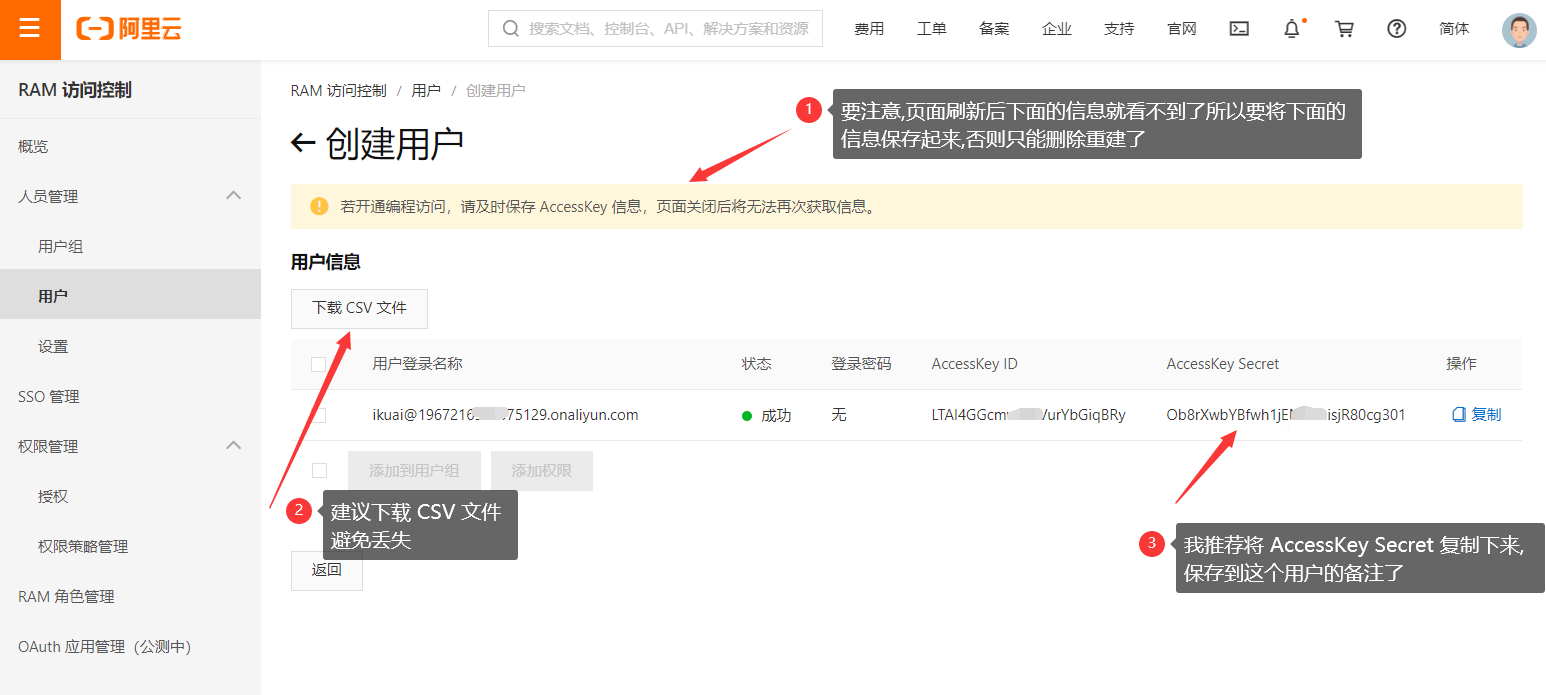Image resolution: width=1546 pixels, height=695 pixels.
Task: Click the 添加到用户组 button
Action: [414, 471]
